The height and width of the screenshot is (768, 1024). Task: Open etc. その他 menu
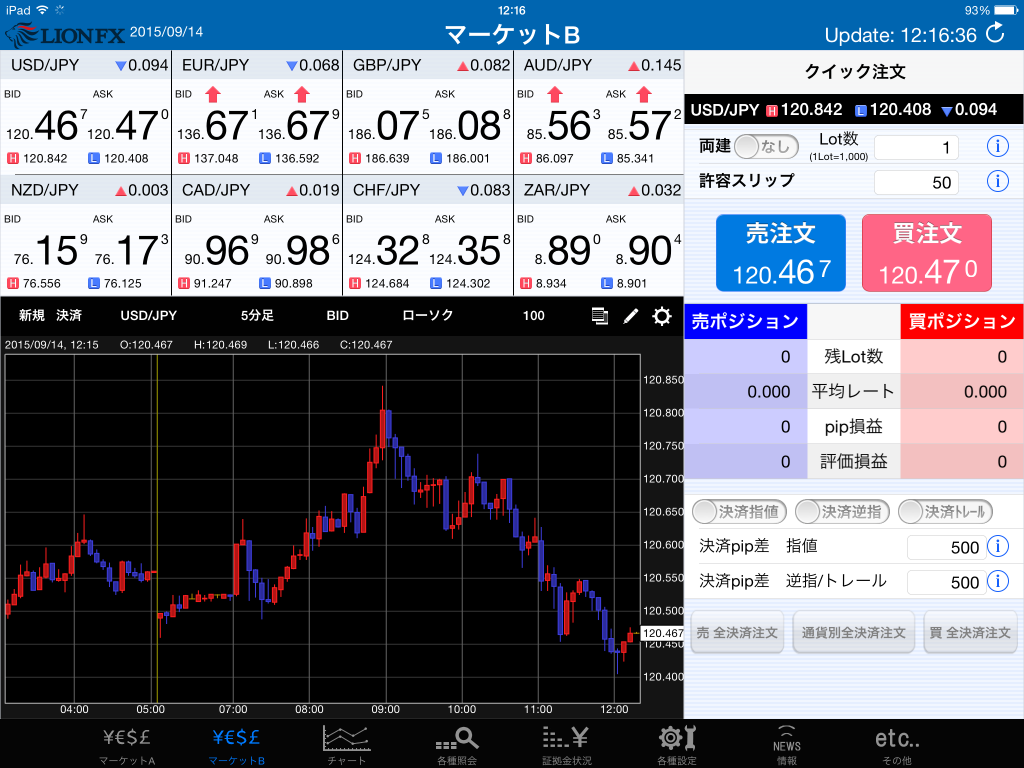897,746
